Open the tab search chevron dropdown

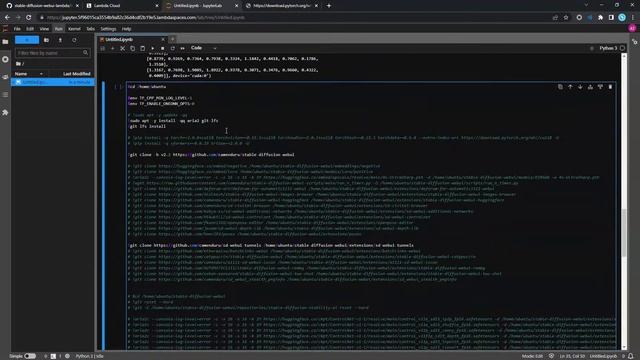point(586,5)
